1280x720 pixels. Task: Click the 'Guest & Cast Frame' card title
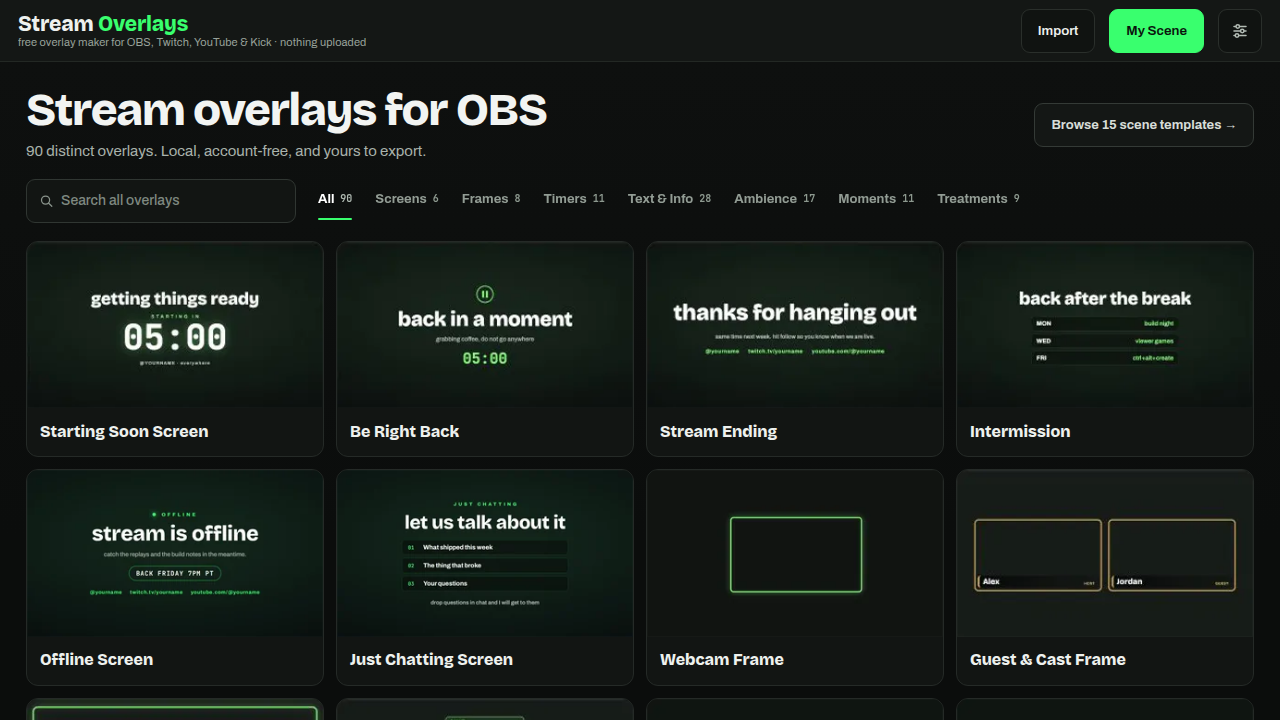tap(1048, 660)
